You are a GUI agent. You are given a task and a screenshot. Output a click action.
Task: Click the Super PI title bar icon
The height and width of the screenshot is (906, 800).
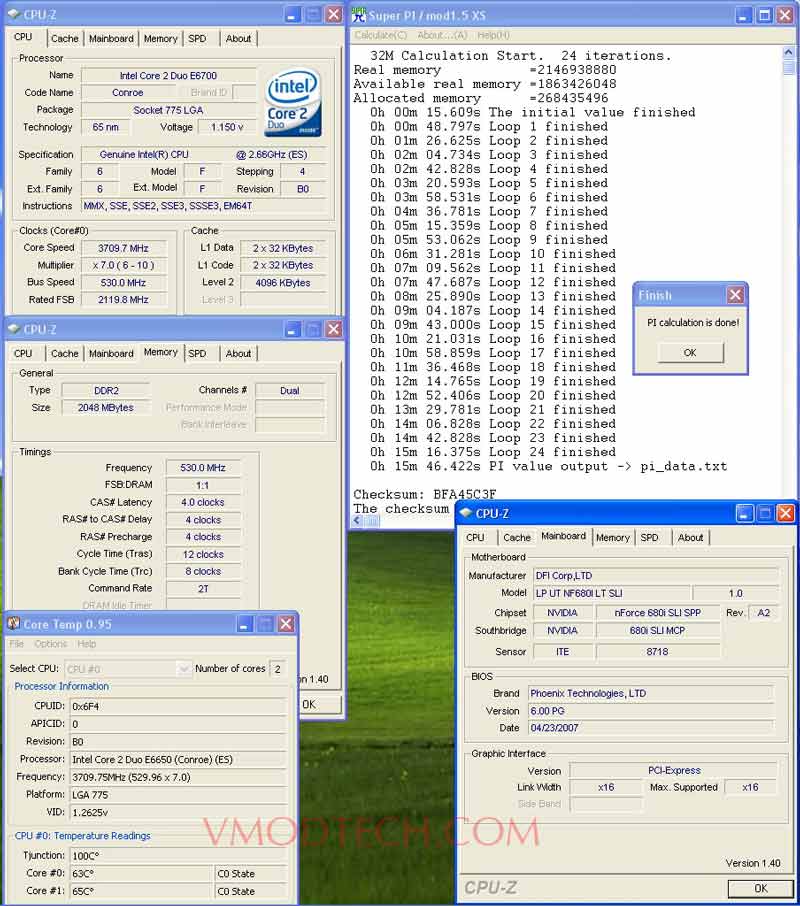[359, 14]
